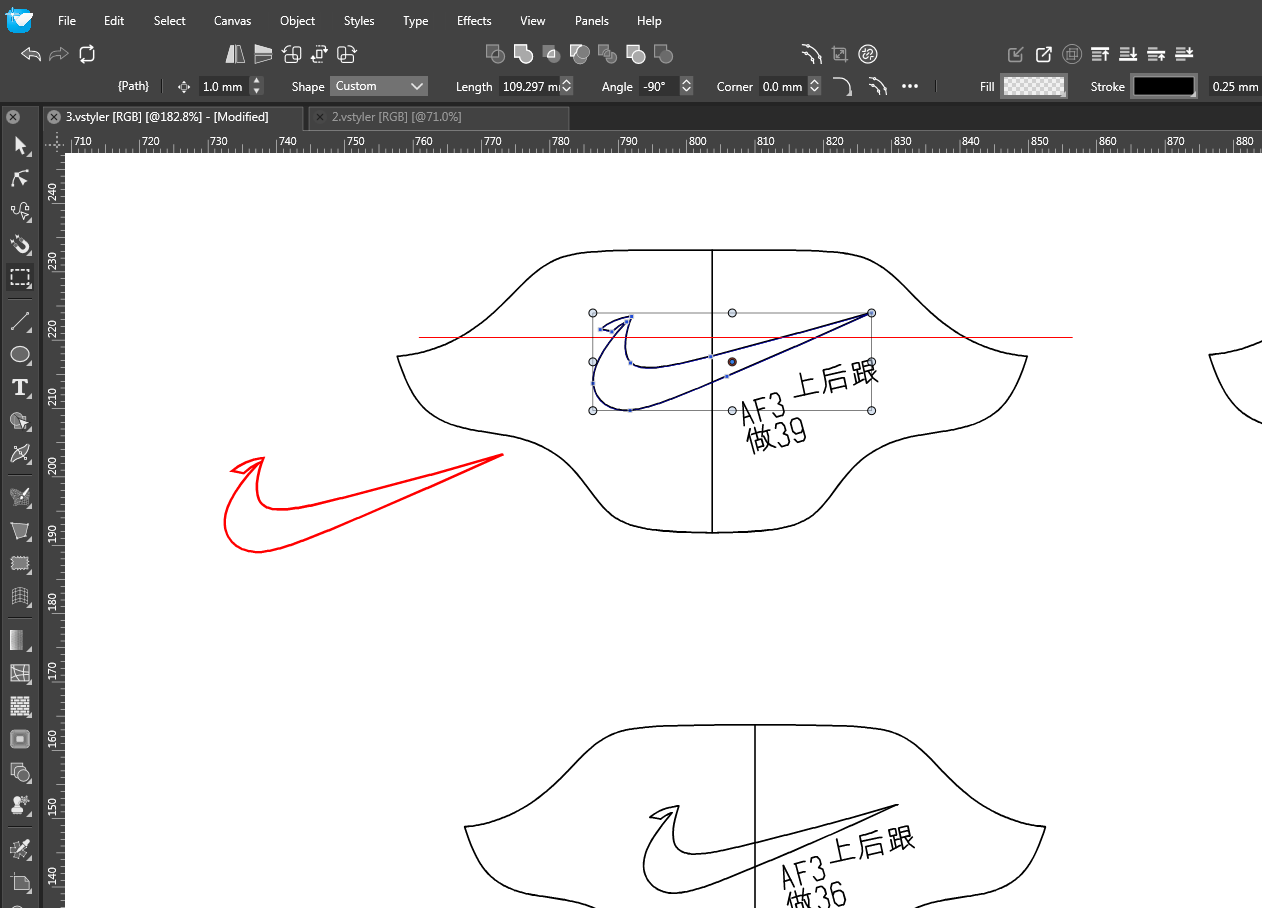Choose the Line drawing tool
This screenshot has height=908, width=1262.
[x=20, y=321]
